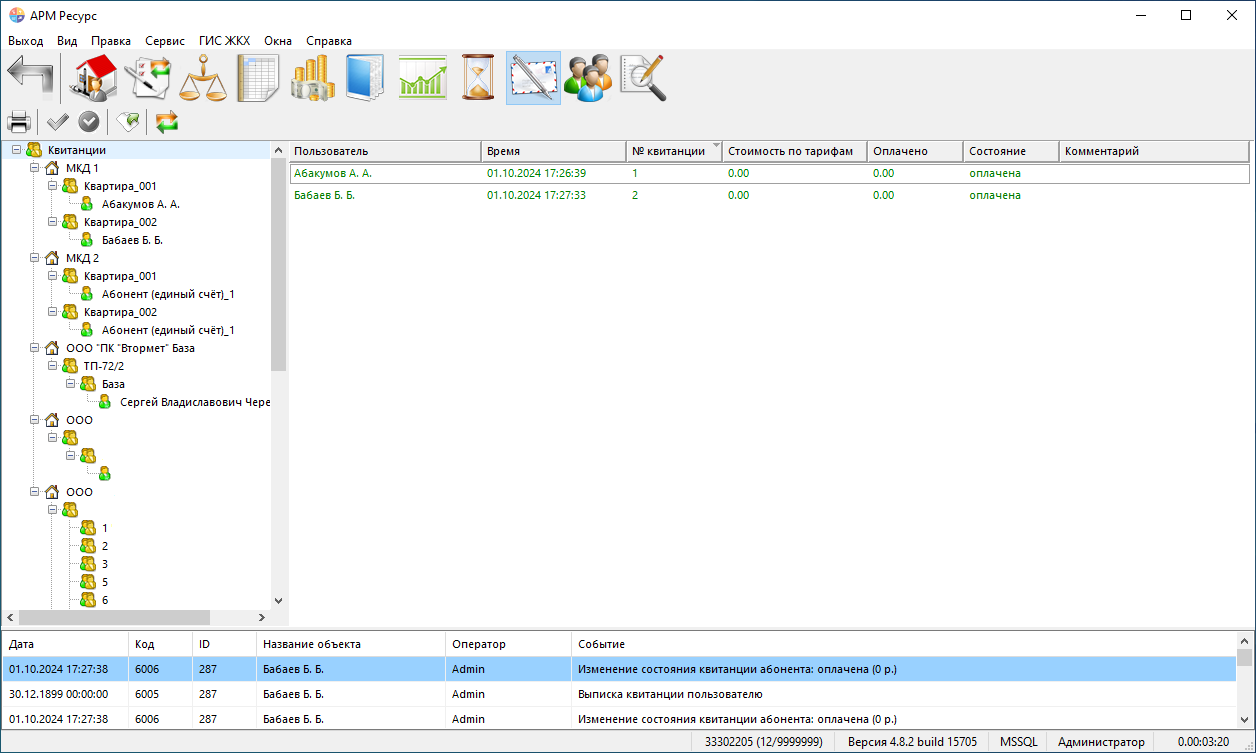The height and width of the screenshot is (753, 1256).
Task: Open the Справка menu
Action: tap(329, 41)
